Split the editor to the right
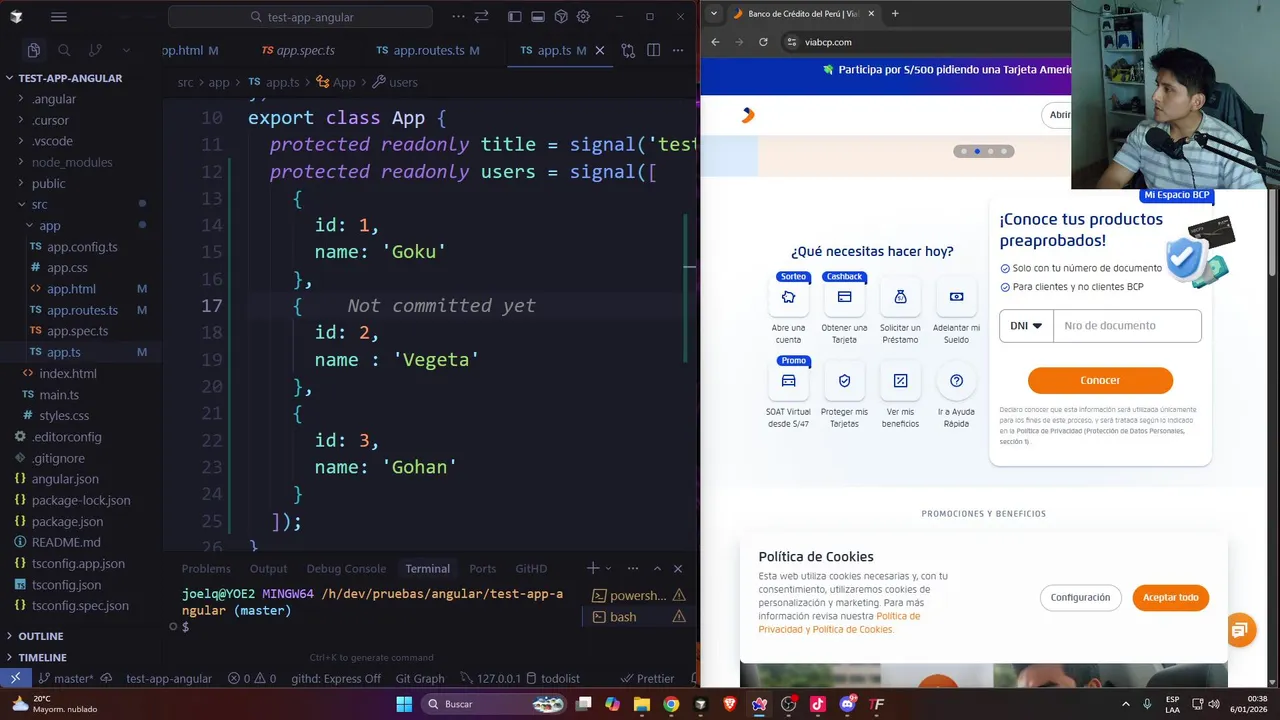The width and height of the screenshot is (1280, 720). 653,50
